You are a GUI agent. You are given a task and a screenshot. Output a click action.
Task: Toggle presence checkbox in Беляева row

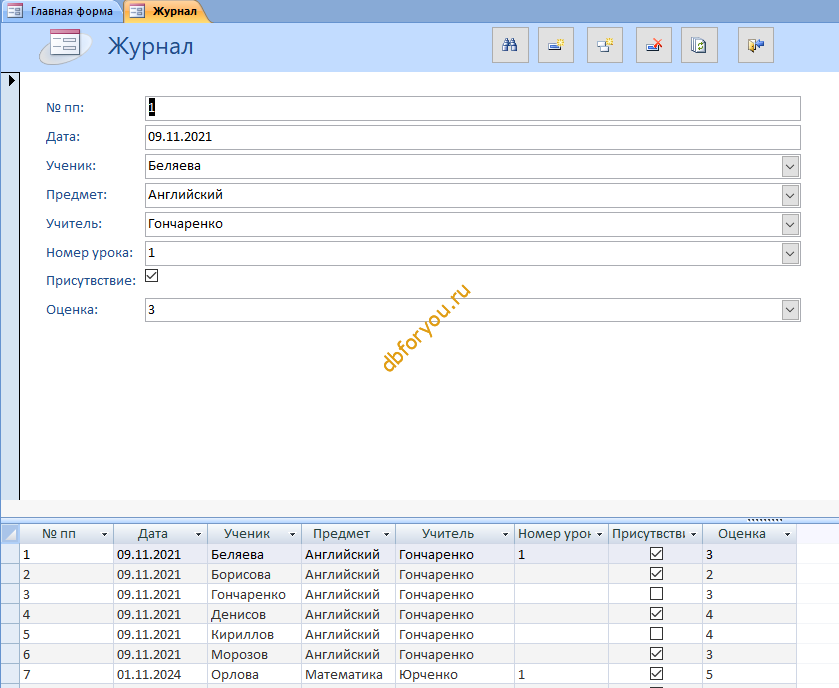click(656, 554)
